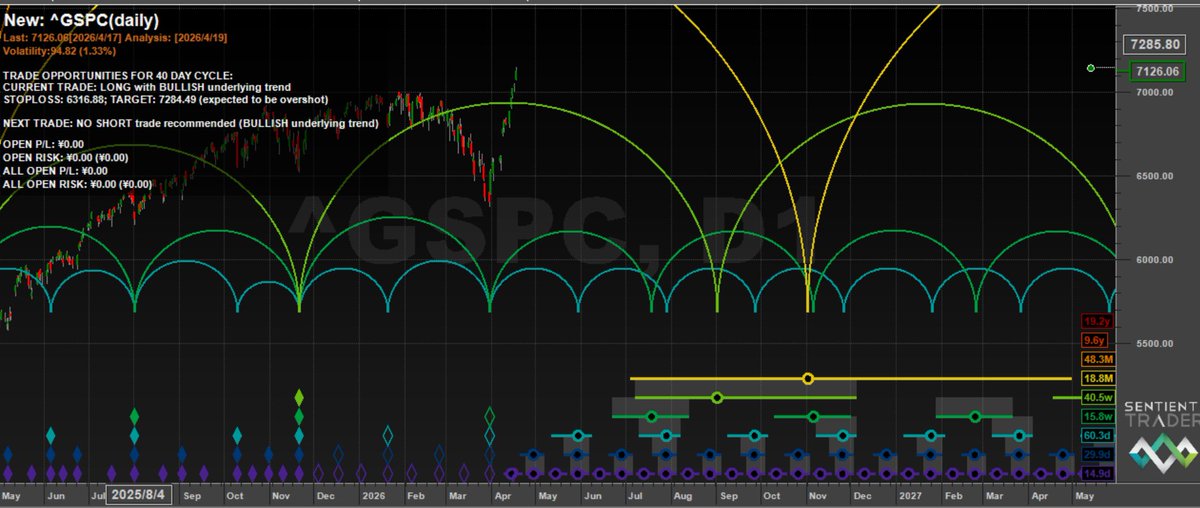Click the CURRENT TRADE: LONG text line
The height and width of the screenshot is (508, 1200).
pyautogui.click(x=146, y=88)
